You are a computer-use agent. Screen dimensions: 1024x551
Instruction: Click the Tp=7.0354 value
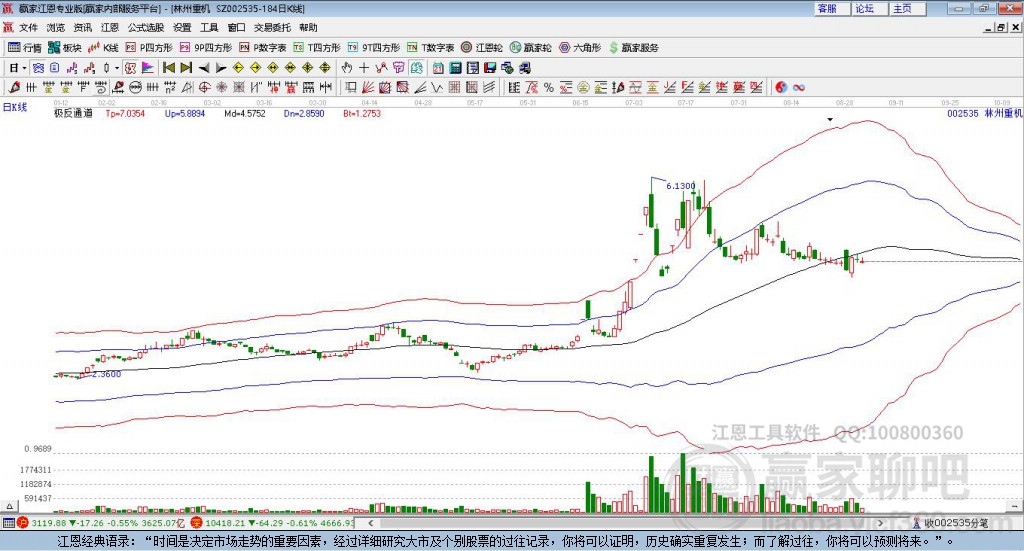pyautogui.click(x=125, y=114)
